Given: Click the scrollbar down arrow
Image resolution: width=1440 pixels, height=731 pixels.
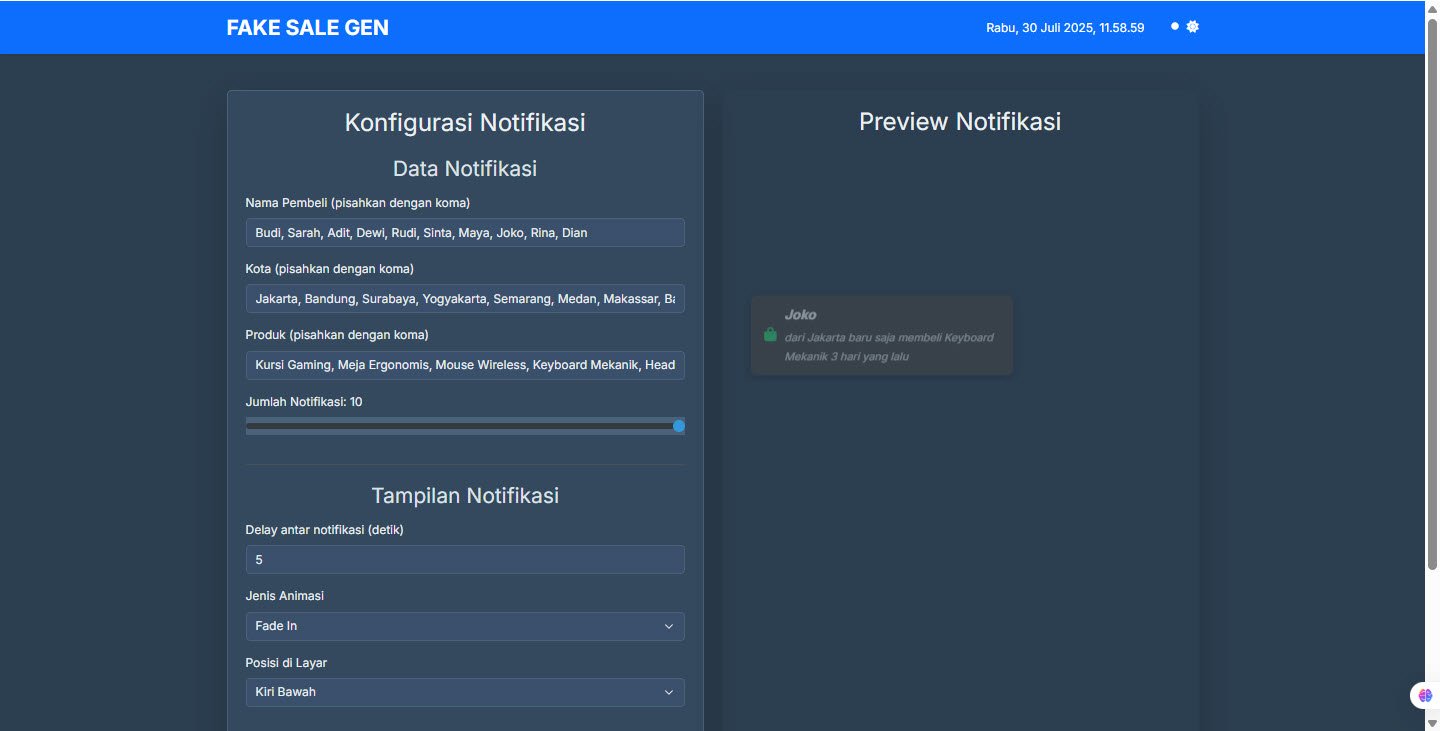Looking at the screenshot, I should (x=1432, y=722).
